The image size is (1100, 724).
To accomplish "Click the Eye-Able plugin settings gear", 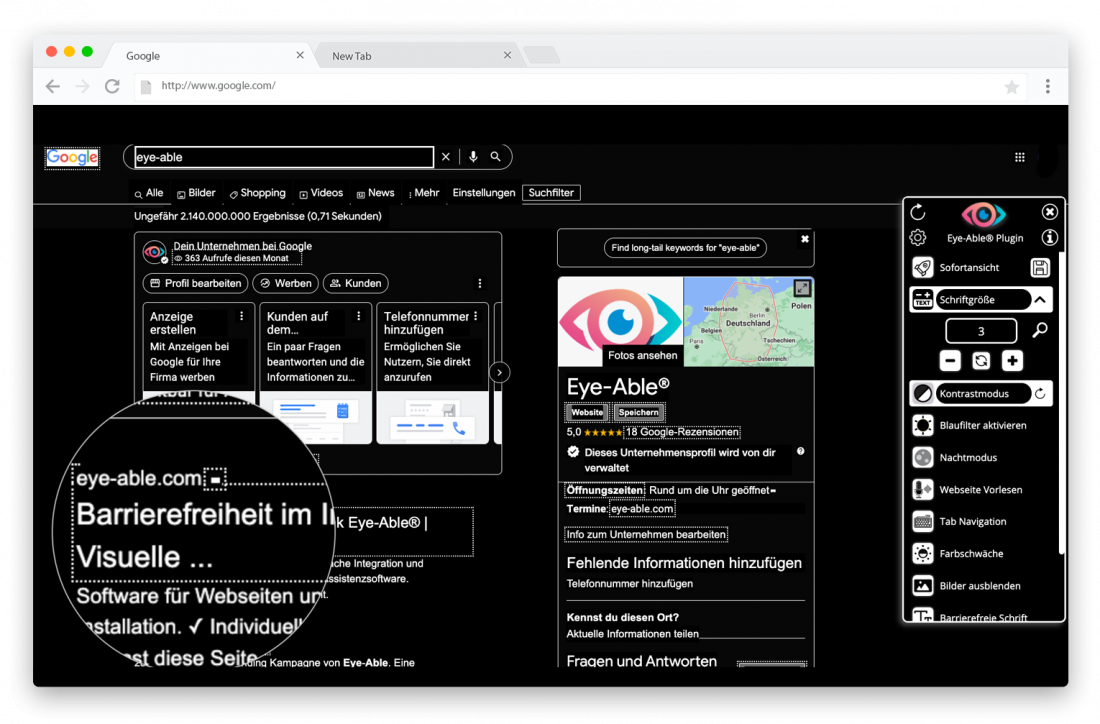I will point(918,238).
